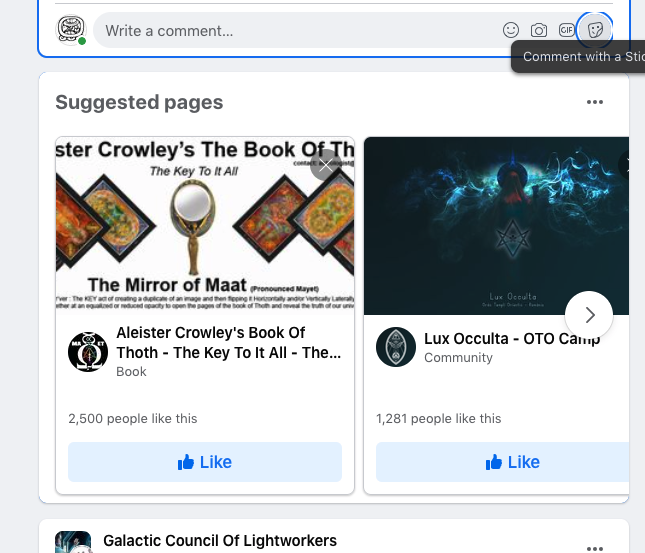645x553 pixels.
Task: Click Aleister Crowley's Book Of Thoth page avatar
Action: point(88,352)
